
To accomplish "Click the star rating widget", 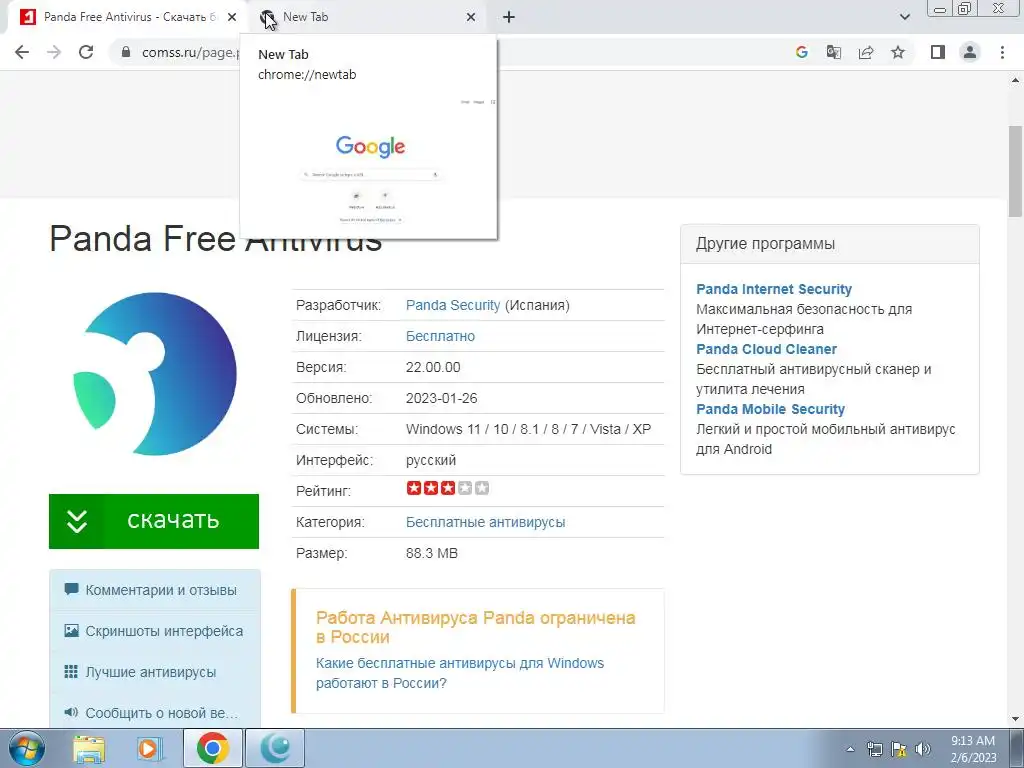I will pyautogui.click(x=447, y=488).
